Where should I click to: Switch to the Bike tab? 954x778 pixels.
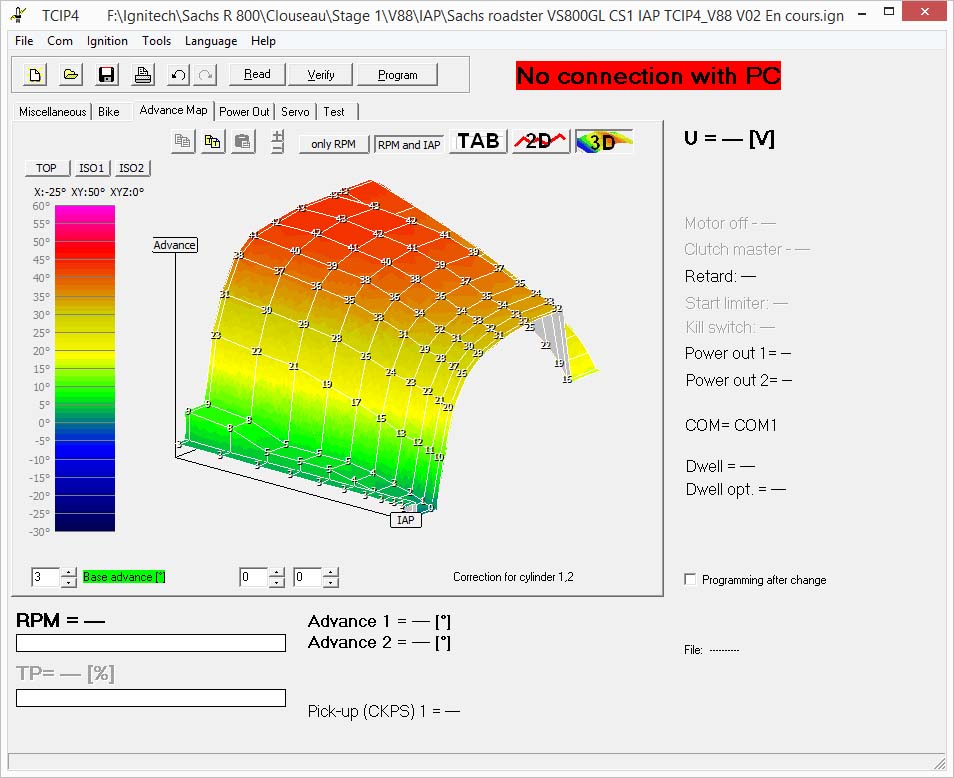tap(109, 112)
